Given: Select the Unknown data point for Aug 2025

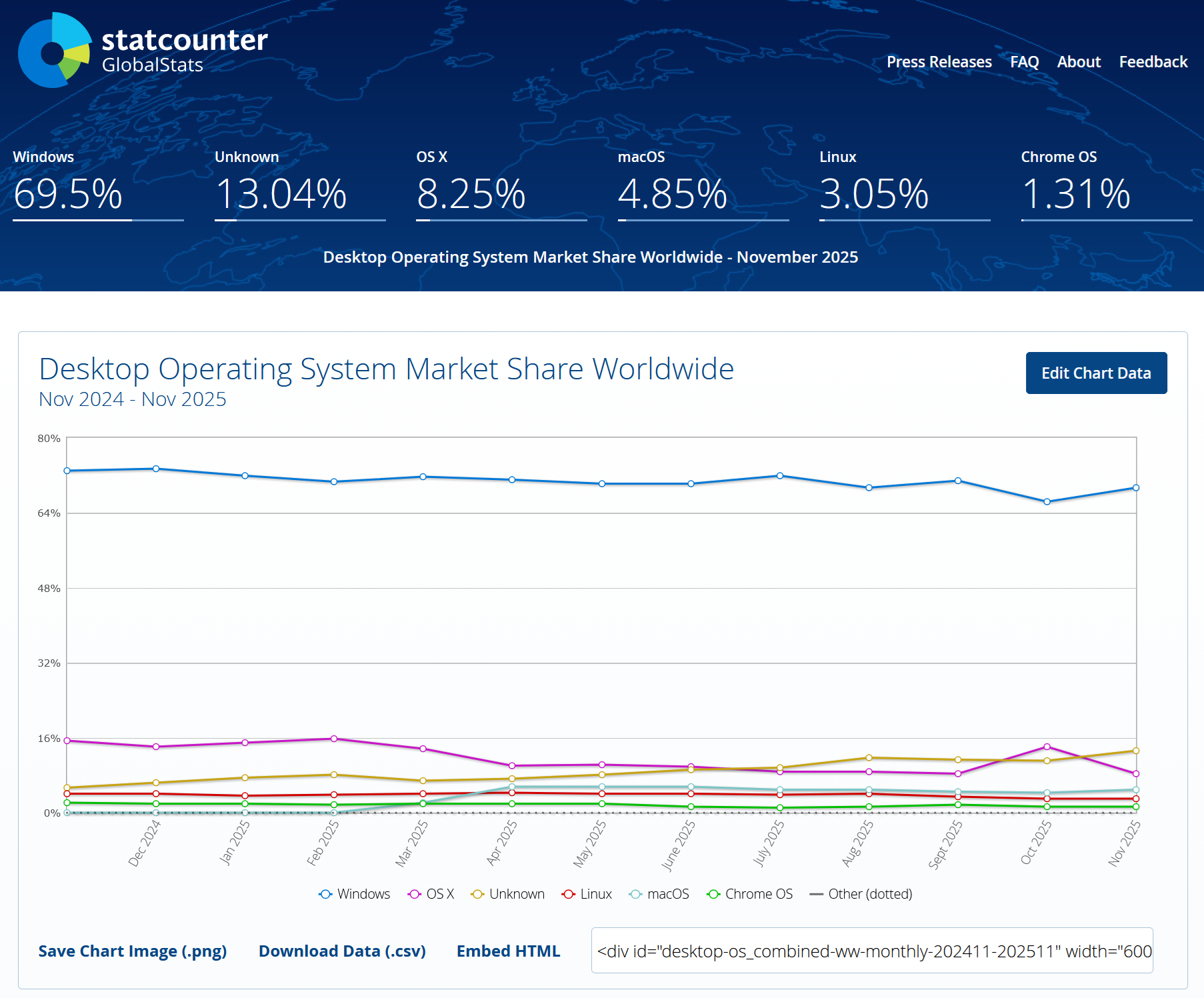Looking at the screenshot, I should click(869, 757).
